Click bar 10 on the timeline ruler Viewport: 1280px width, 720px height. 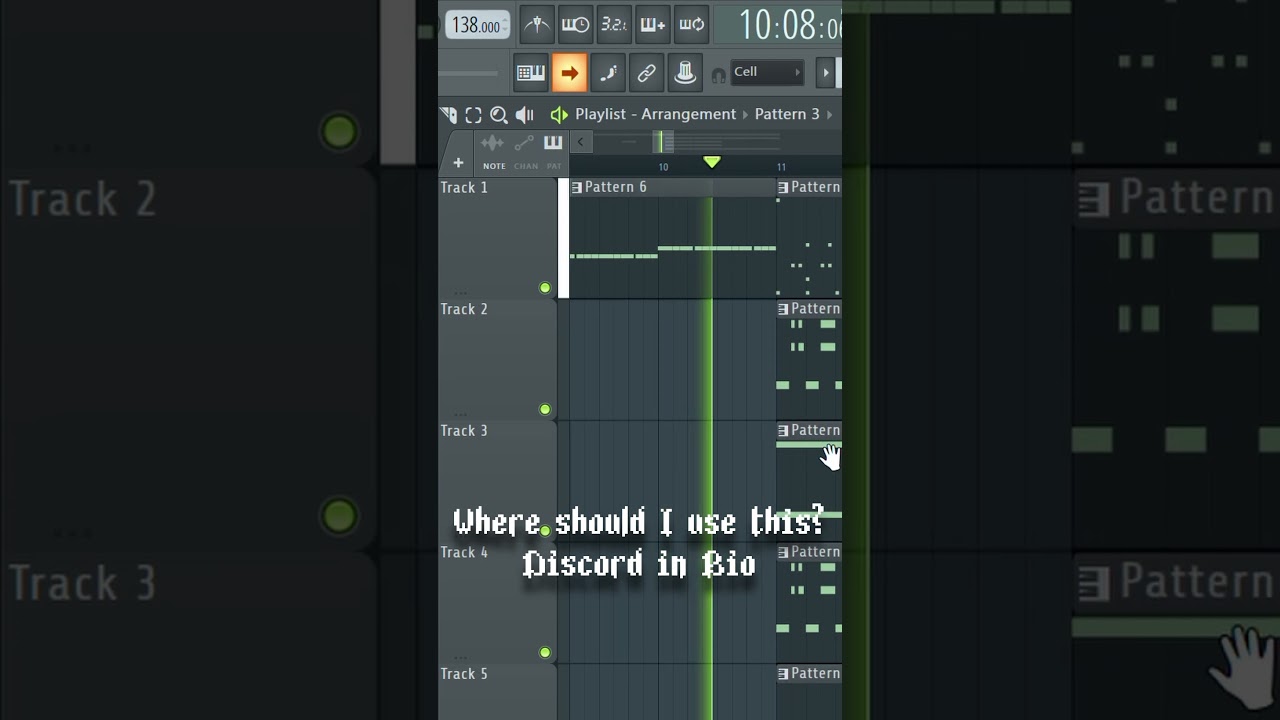click(663, 167)
